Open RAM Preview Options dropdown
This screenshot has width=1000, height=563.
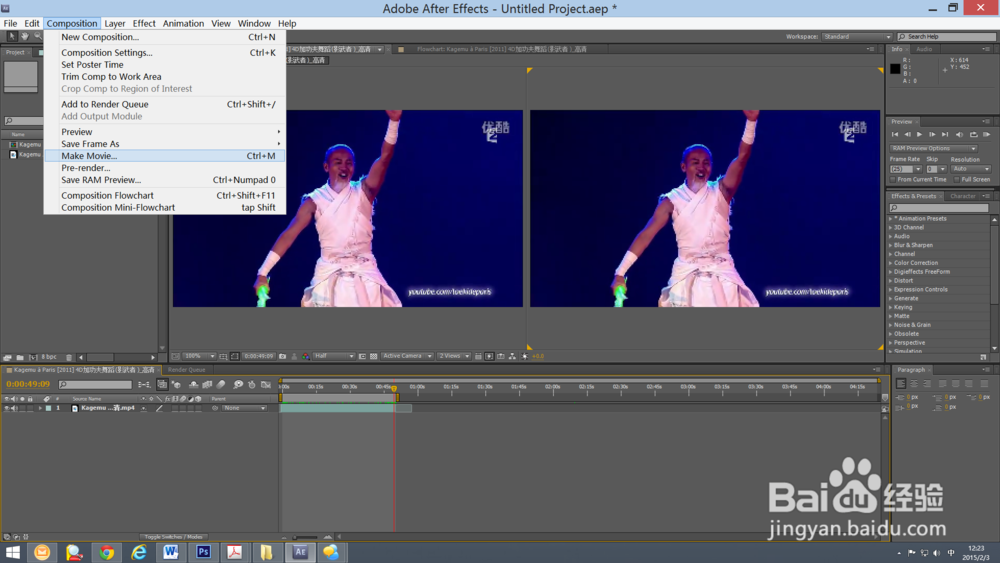(x=934, y=149)
